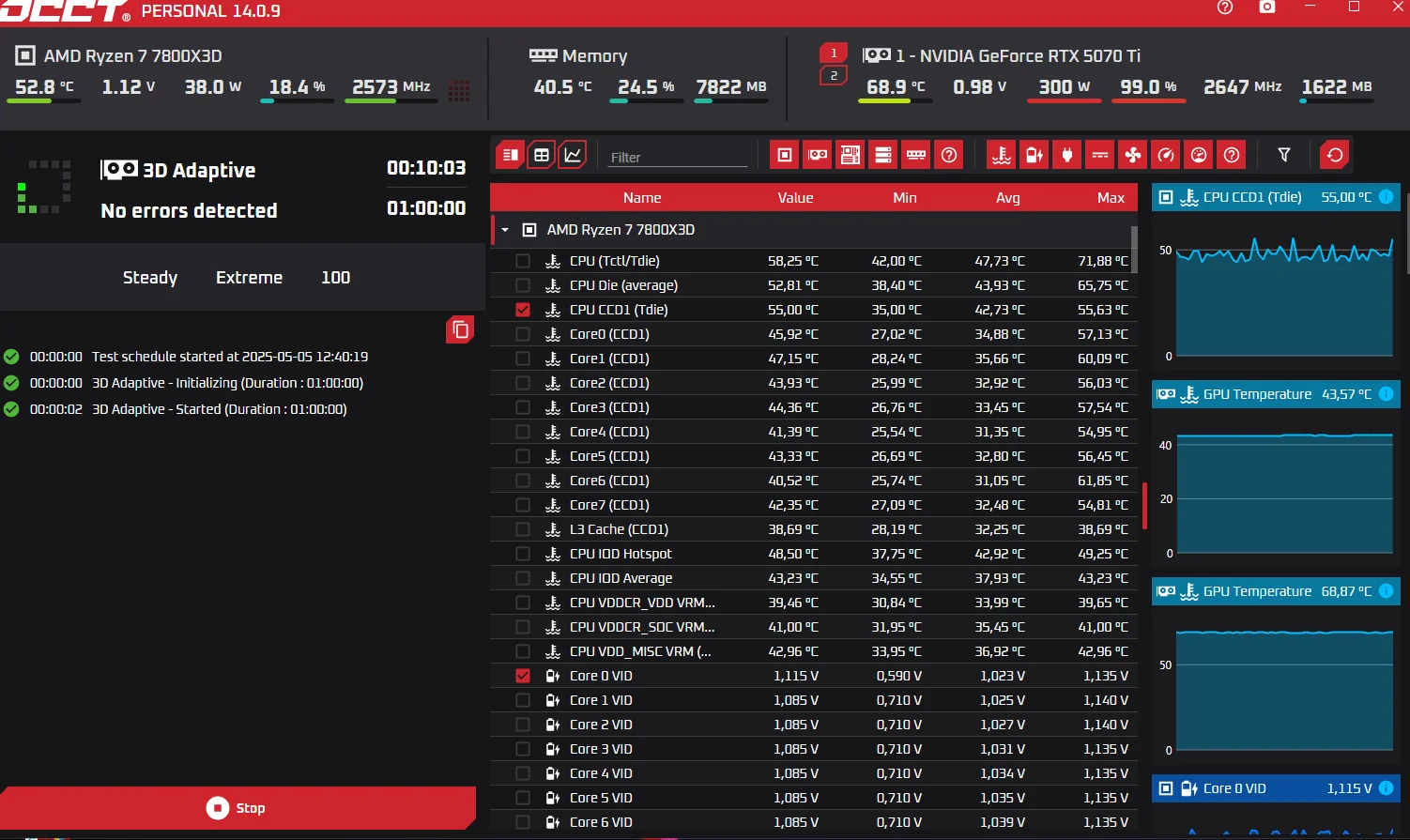Toggle the storage drive hardware filter icon
This screenshot has width=1410, height=840.
(883, 155)
